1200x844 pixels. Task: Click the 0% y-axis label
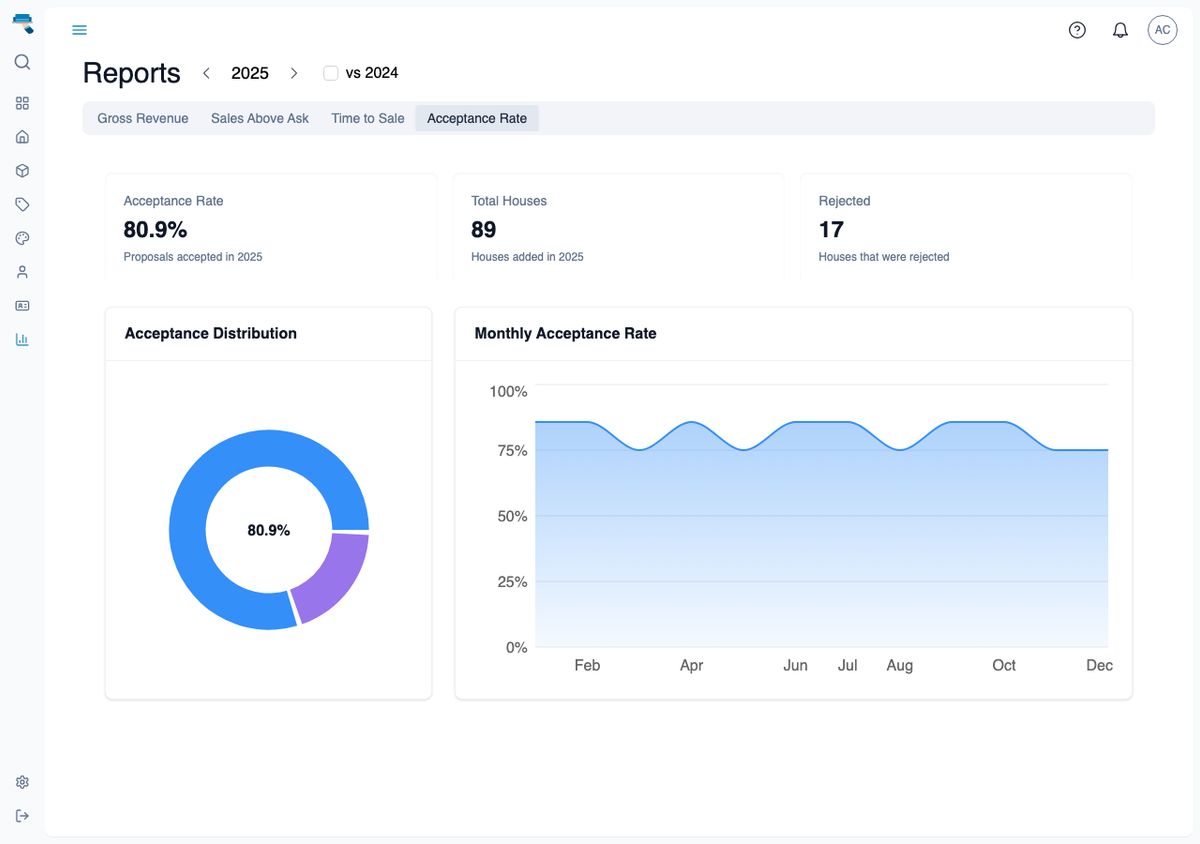coord(516,647)
